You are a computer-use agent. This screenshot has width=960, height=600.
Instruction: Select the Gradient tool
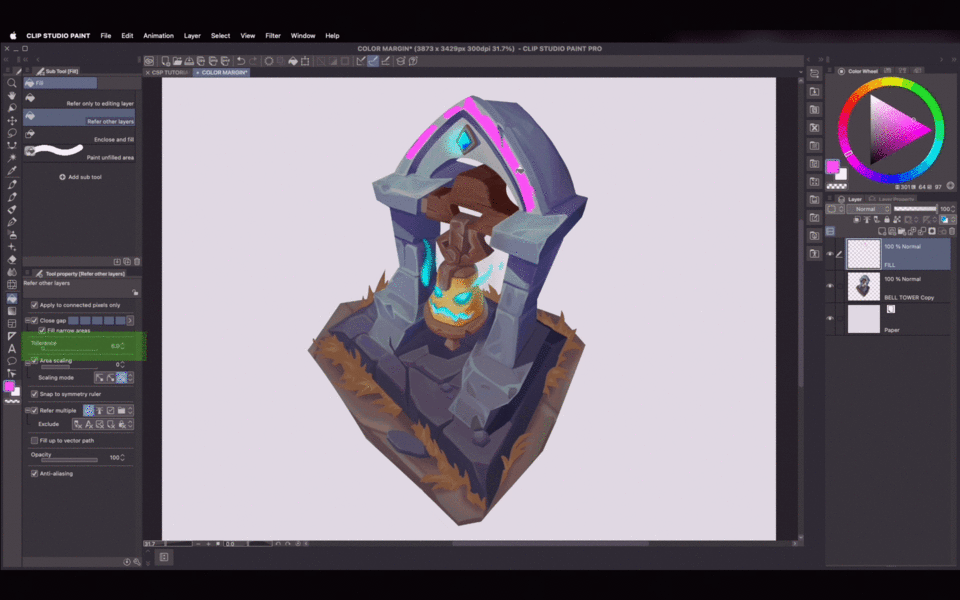pyautogui.click(x=12, y=311)
